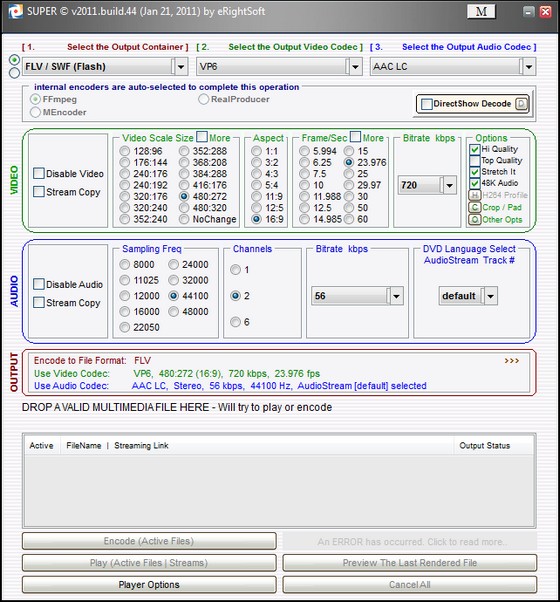Click the SUPER app logo icon
This screenshot has width=560, height=602.
15,12
